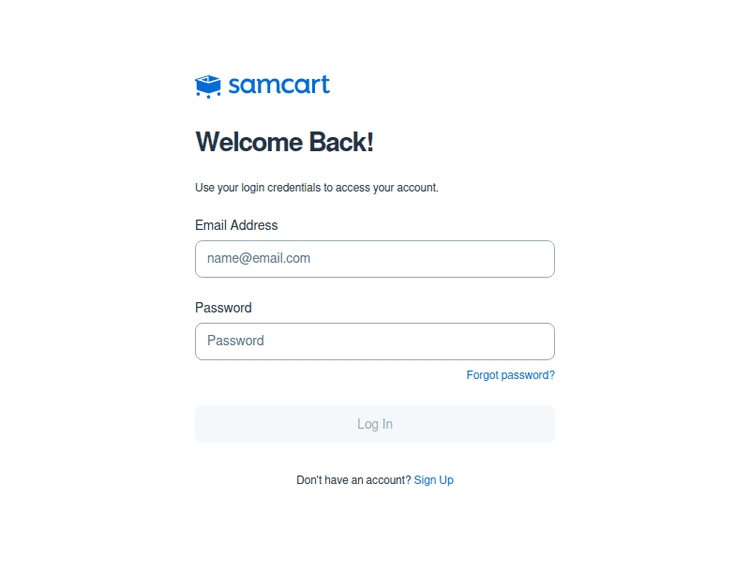This screenshot has width=750, height=563.
Task: Focus the Password input field
Action: point(375,341)
